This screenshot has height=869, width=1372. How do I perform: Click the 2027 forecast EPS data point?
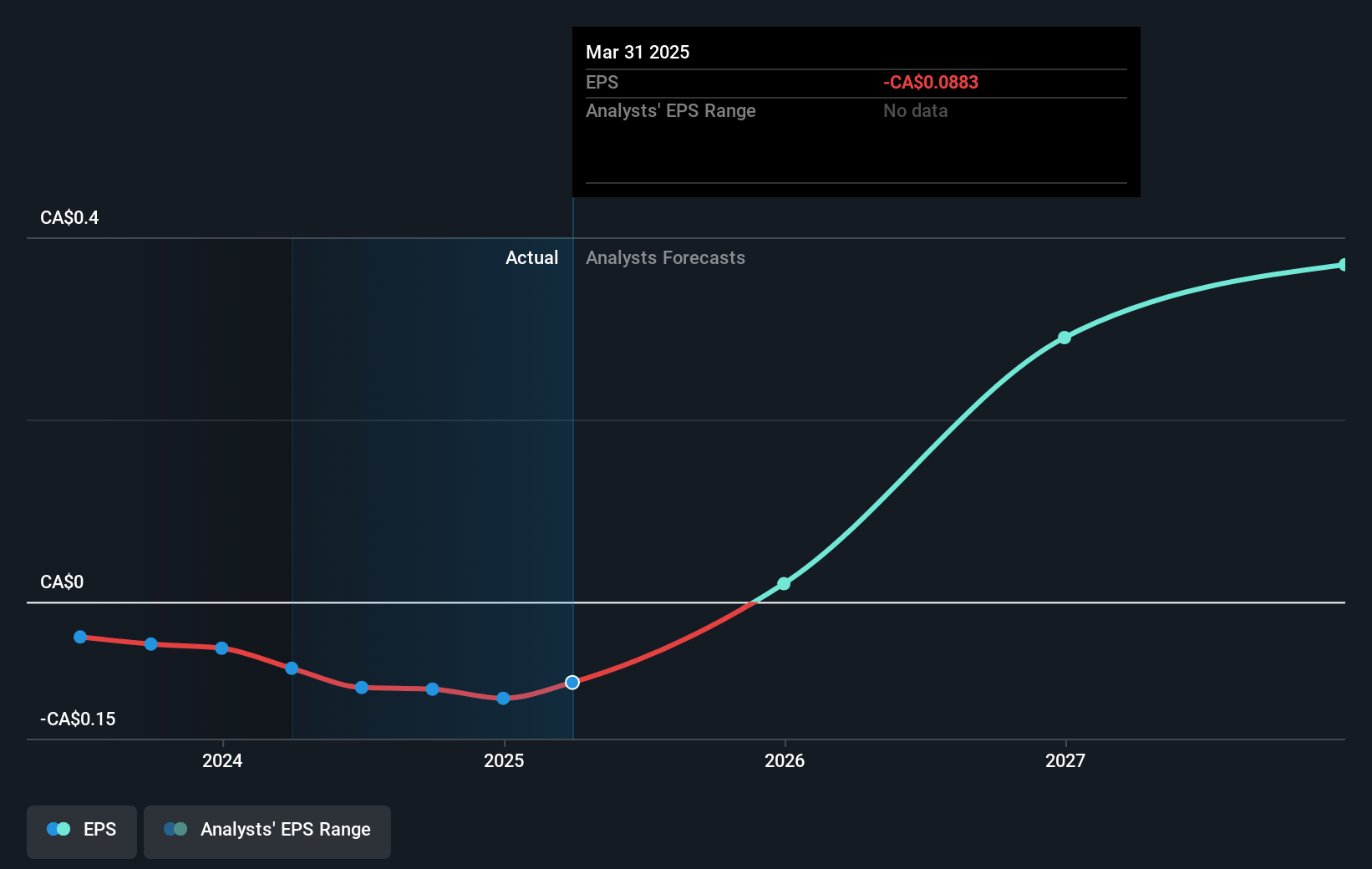[x=1065, y=338]
